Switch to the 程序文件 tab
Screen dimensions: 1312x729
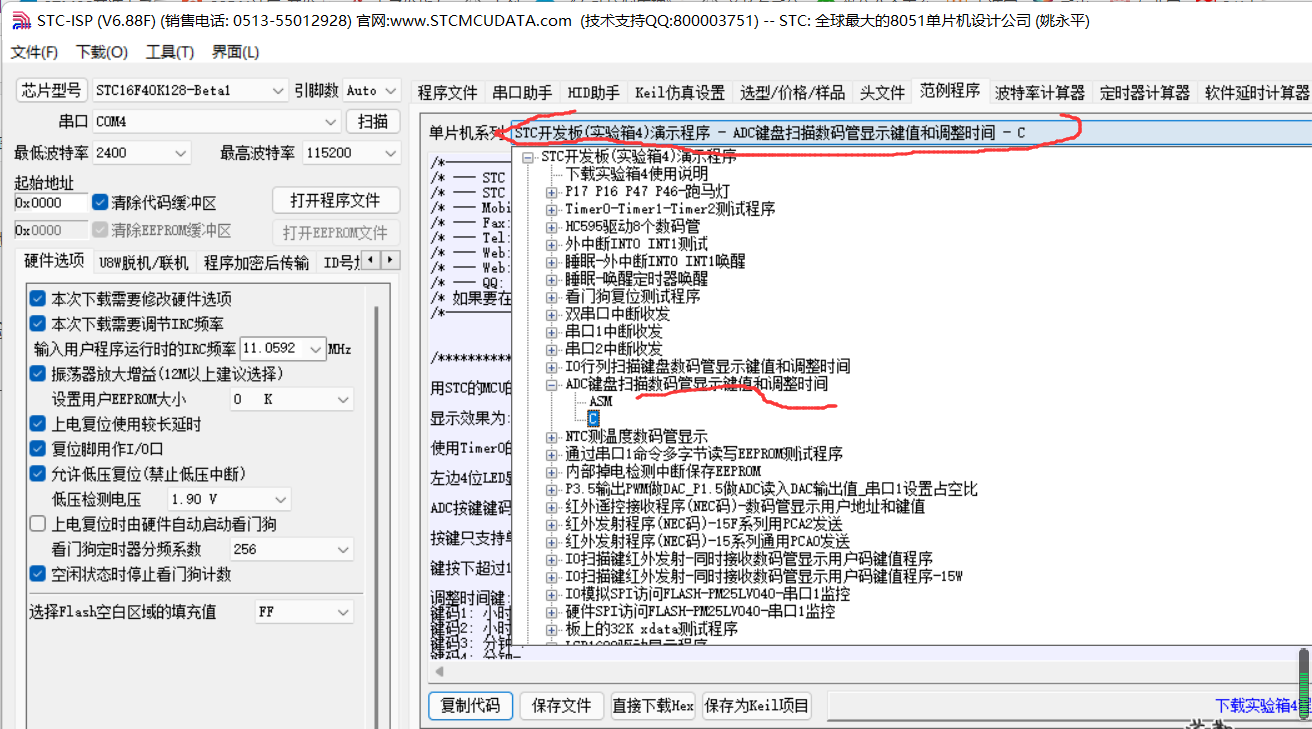[x=448, y=92]
